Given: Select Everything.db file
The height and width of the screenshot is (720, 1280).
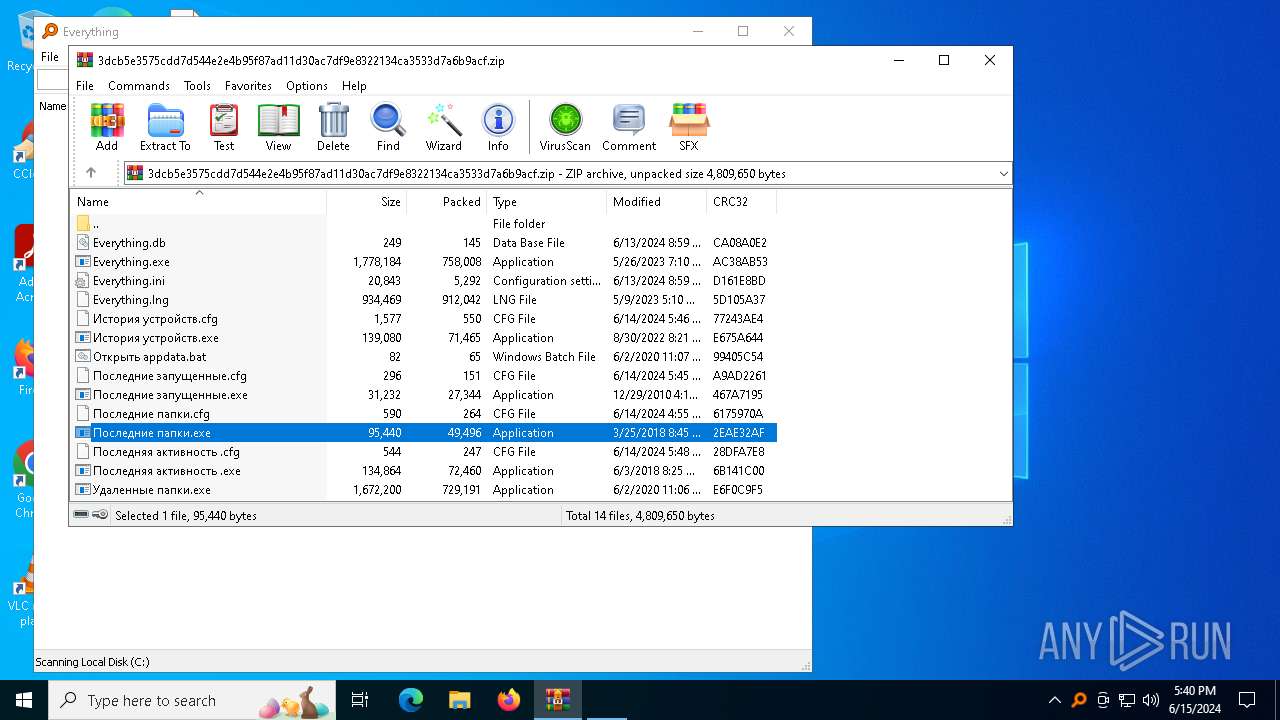Looking at the screenshot, I should tap(424, 243).
